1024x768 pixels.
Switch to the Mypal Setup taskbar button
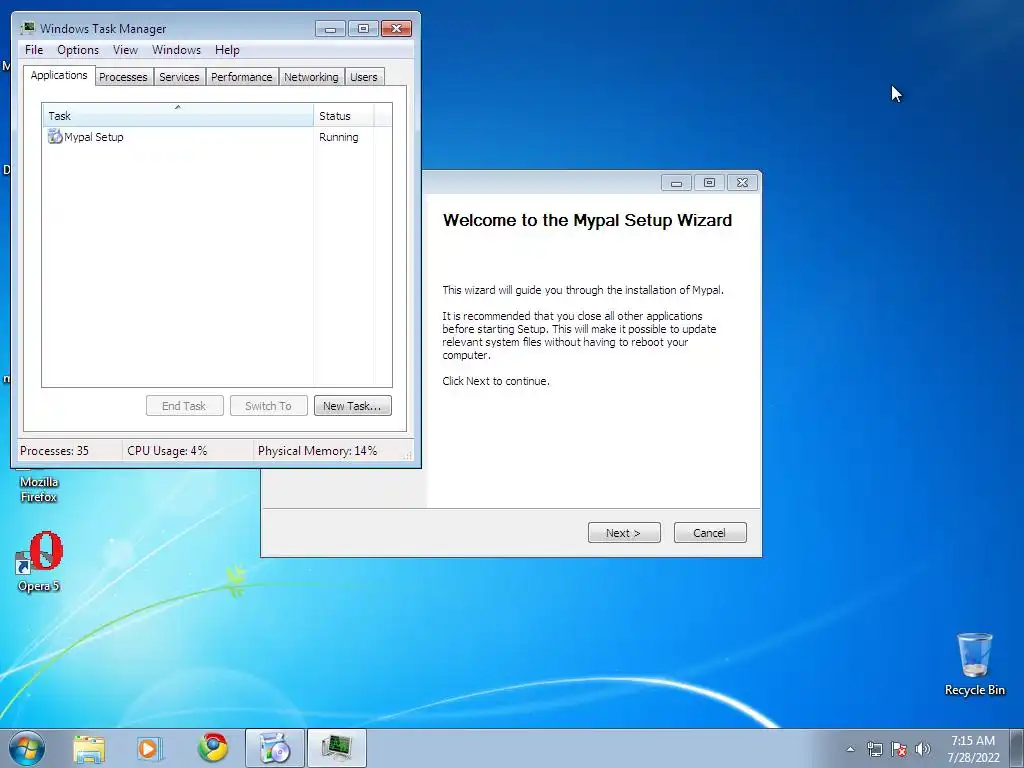point(274,748)
